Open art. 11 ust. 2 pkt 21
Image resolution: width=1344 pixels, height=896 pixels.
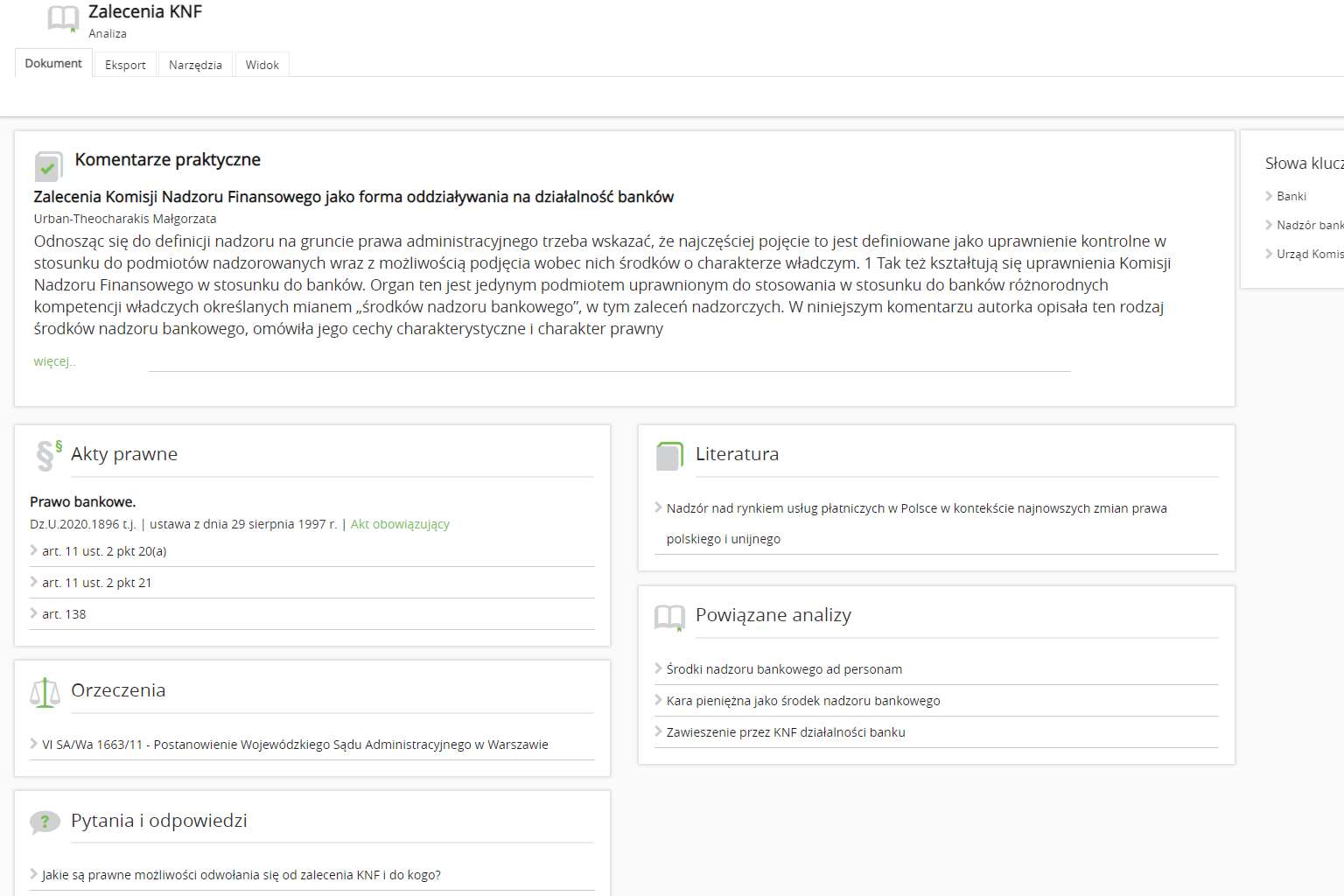(97, 583)
